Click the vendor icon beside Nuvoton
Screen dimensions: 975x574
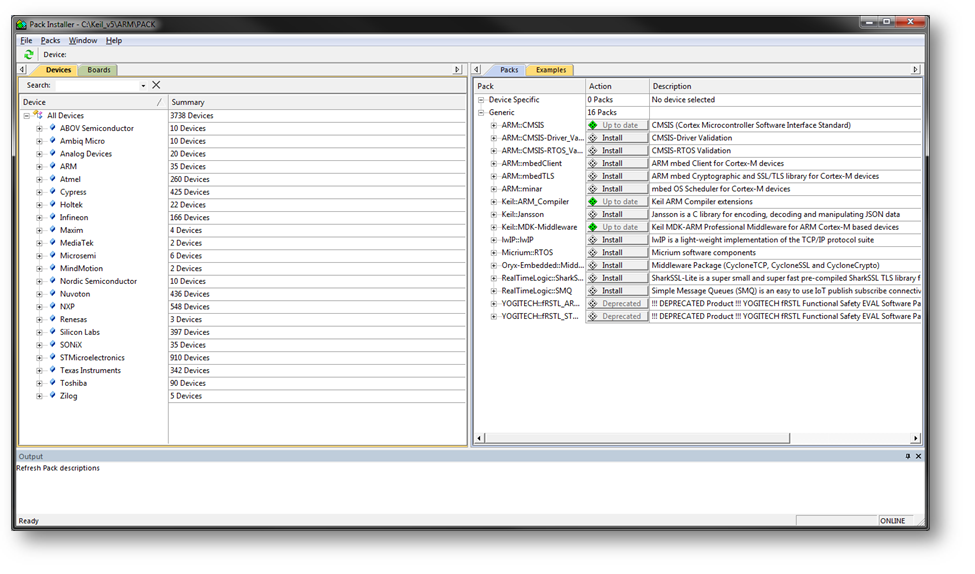[x=52, y=294]
